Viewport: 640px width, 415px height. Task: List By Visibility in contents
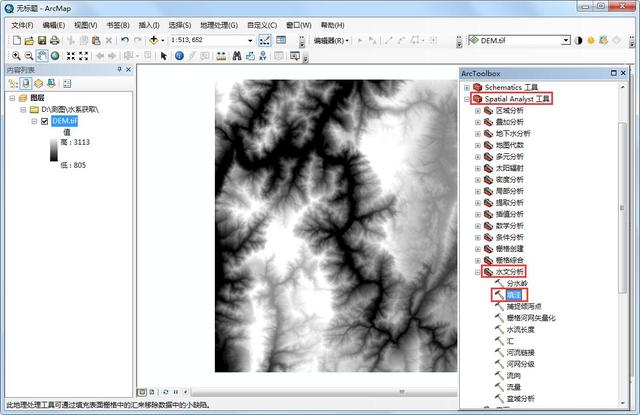tap(38, 84)
